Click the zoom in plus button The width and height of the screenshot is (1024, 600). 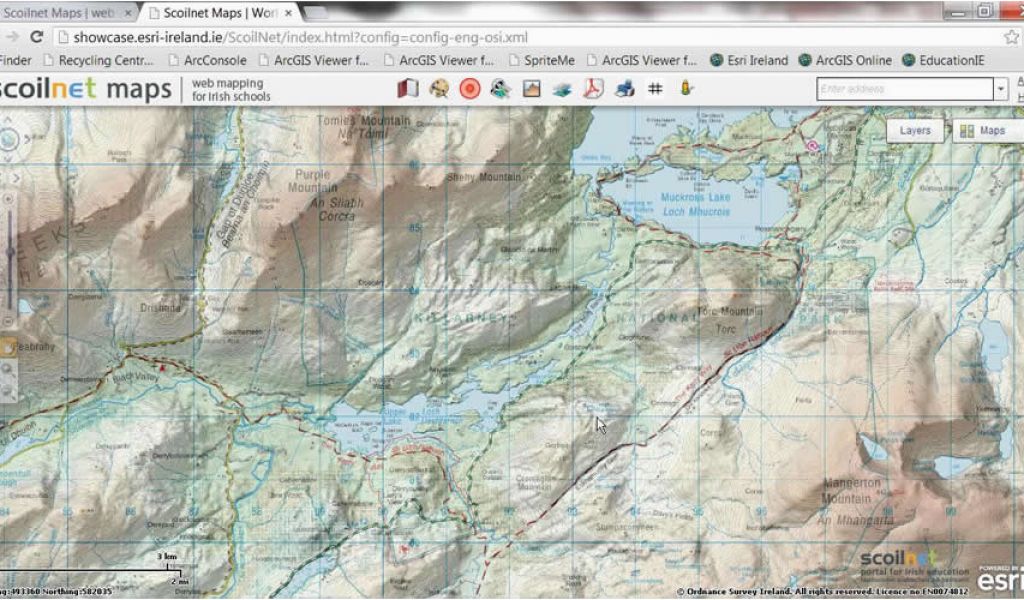click(x=8, y=198)
